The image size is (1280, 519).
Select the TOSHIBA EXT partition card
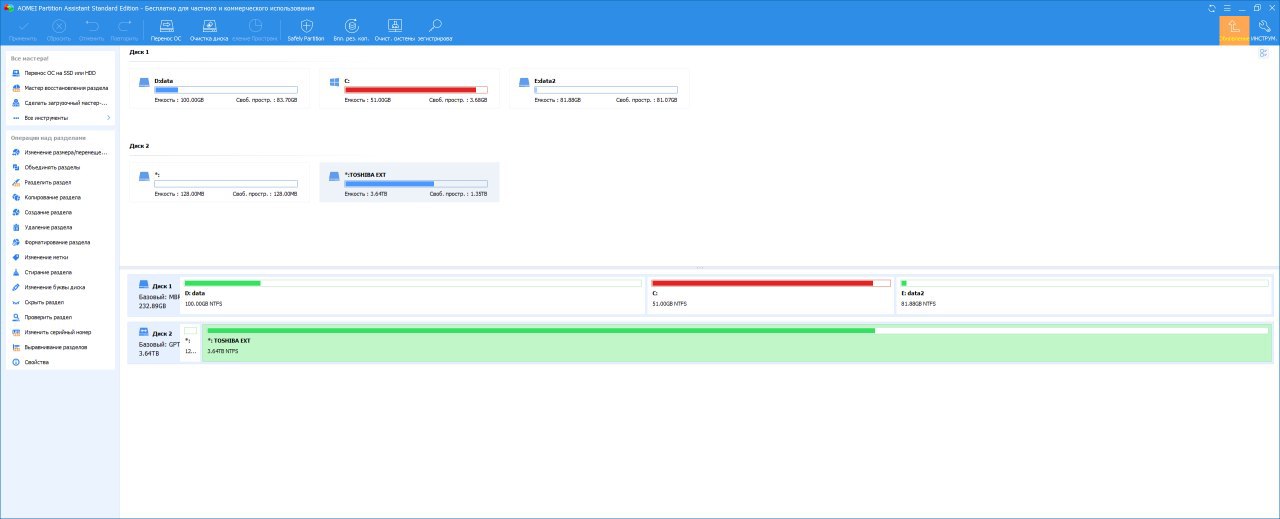(409, 182)
